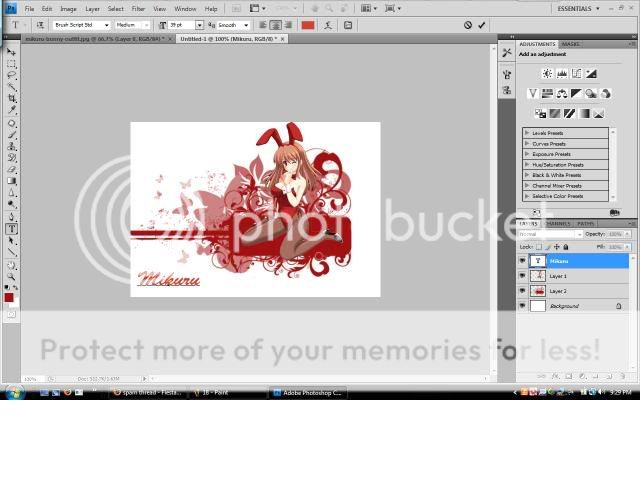Viewport: 640px width, 485px height.
Task: Open Adobe Photoshop taskbar button
Action: pyautogui.click(x=308, y=393)
